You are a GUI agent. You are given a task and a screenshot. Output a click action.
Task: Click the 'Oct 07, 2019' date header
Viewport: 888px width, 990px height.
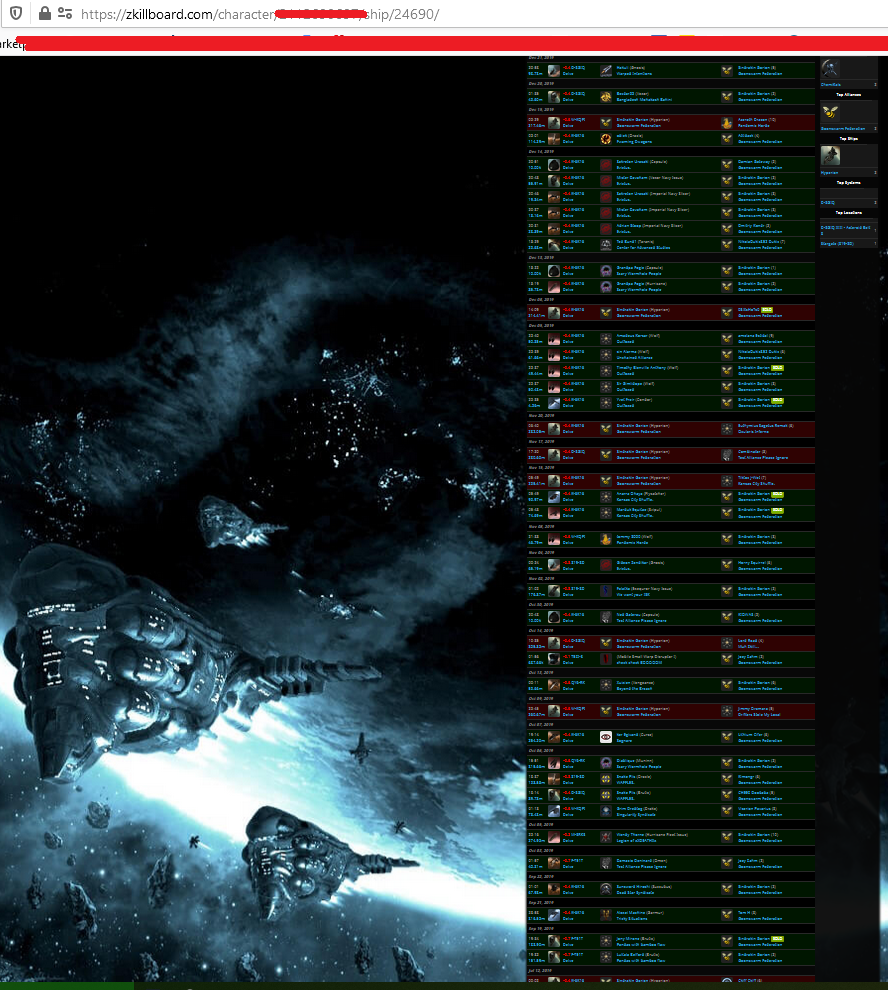(x=541, y=724)
